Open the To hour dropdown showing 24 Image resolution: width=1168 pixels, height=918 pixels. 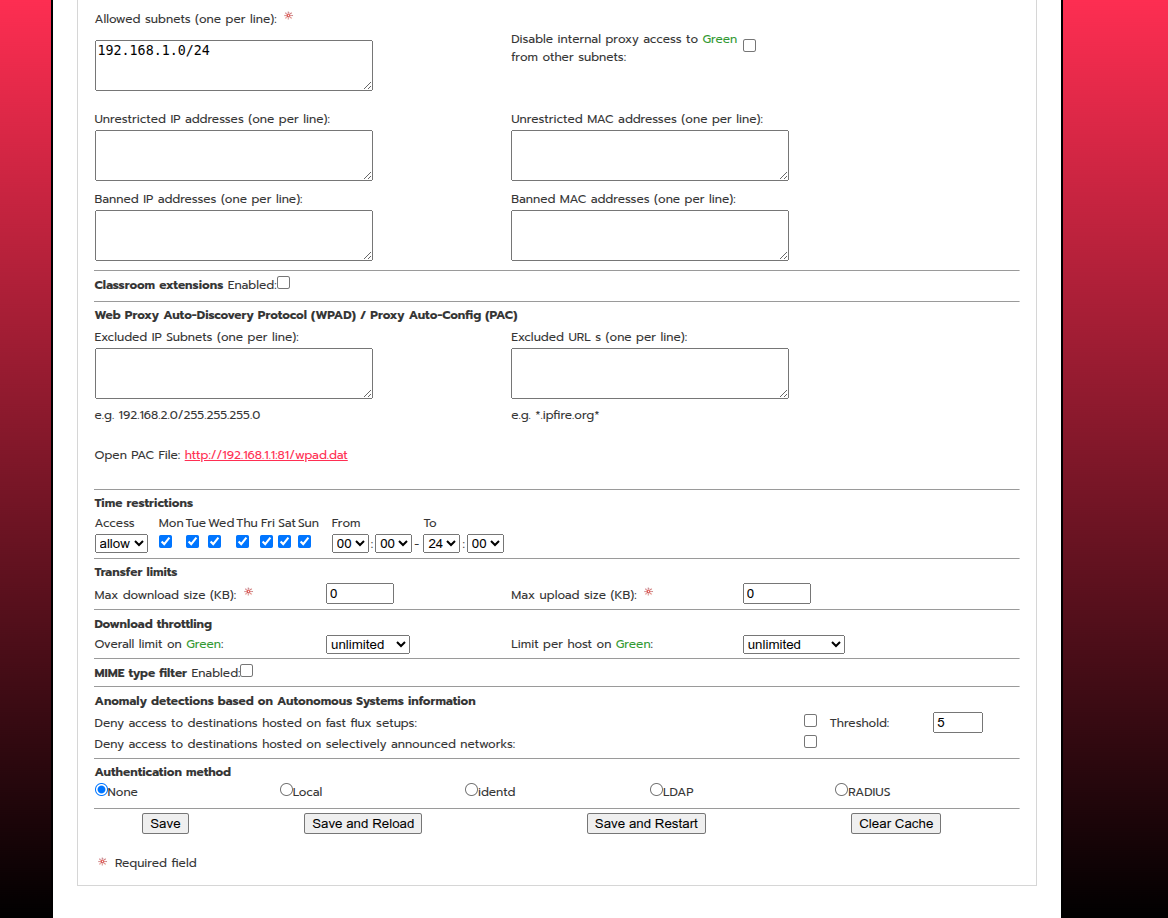click(x=441, y=544)
